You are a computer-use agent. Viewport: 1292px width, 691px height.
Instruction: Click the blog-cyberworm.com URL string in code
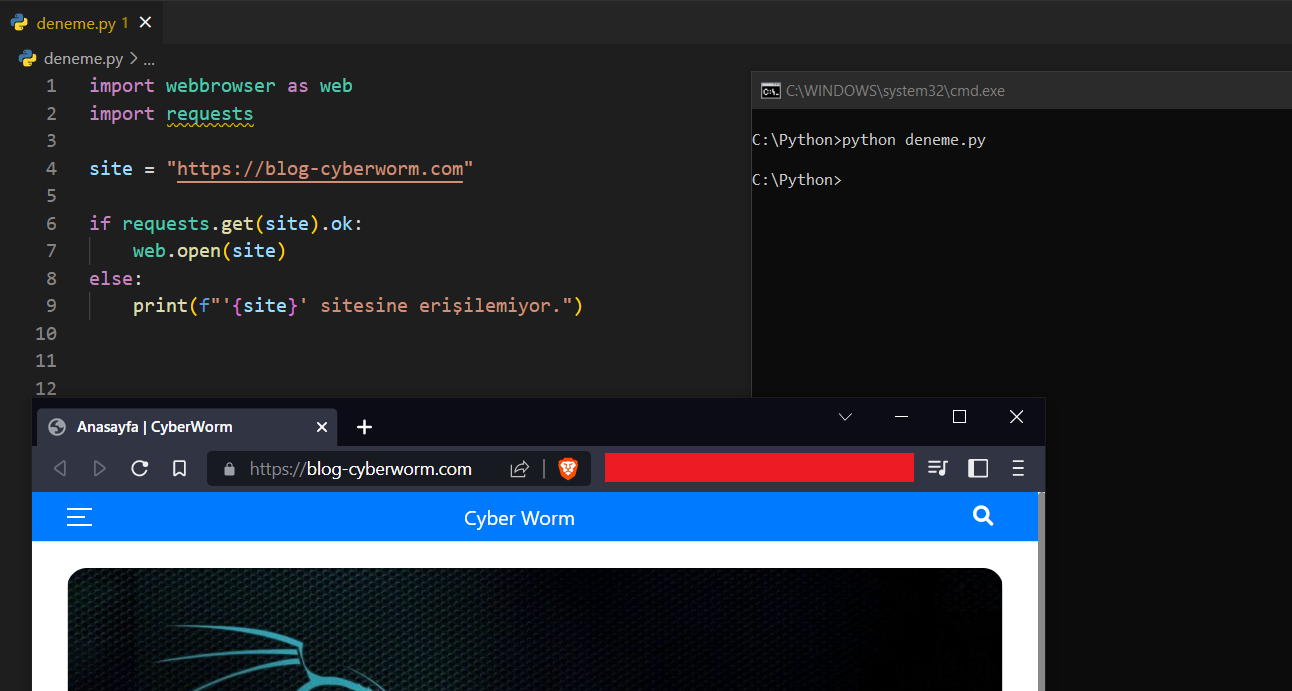320,168
